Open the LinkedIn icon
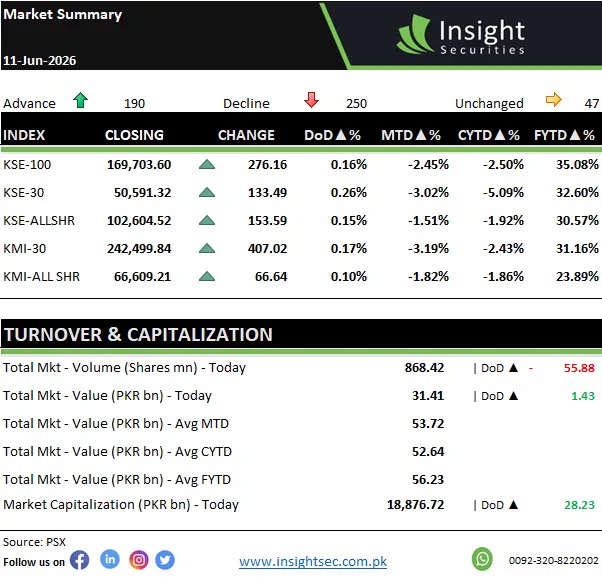The width and height of the screenshot is (602, 578). pos(110,560)
